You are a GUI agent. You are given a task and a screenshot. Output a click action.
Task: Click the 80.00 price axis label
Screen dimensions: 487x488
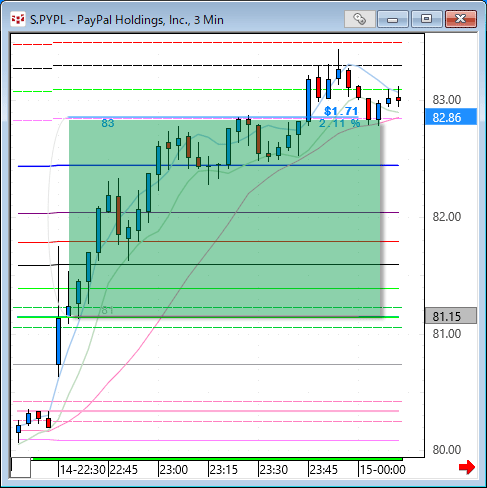pyautogui.click(x=447, y=450)
